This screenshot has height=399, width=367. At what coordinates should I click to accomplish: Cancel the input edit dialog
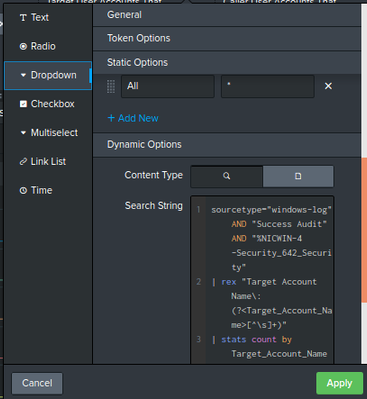coord(37,383)
